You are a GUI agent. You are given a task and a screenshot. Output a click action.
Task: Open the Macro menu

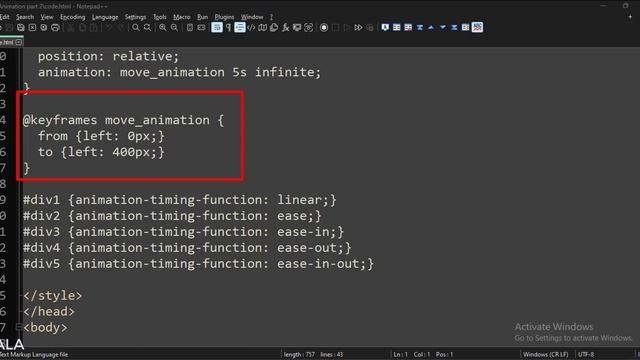click(182, 17)
